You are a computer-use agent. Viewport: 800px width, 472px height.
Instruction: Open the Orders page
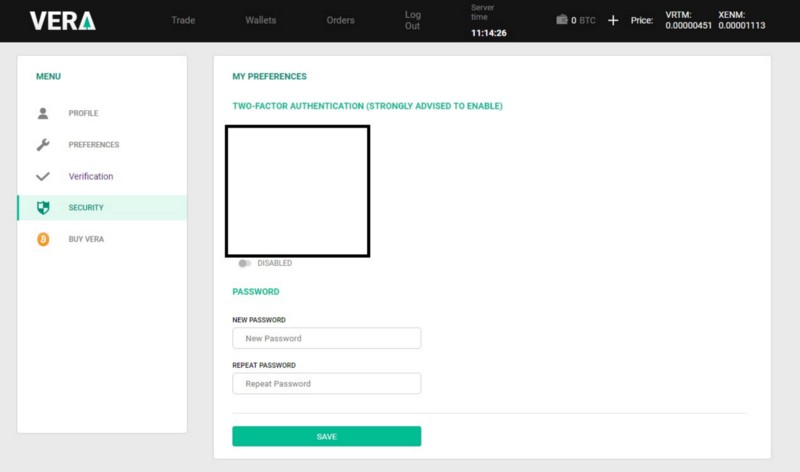(340, 20)
